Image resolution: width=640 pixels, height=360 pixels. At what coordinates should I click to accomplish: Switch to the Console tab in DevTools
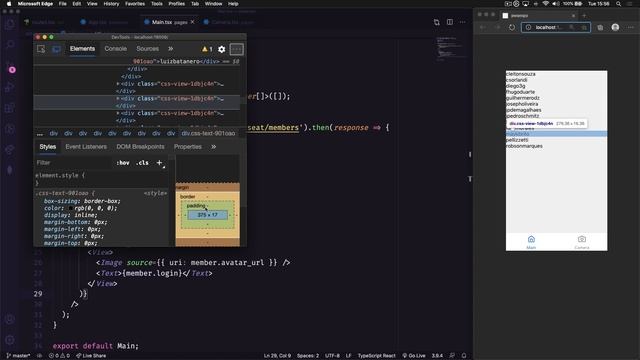pyautogui.click(x=116, y=49)
